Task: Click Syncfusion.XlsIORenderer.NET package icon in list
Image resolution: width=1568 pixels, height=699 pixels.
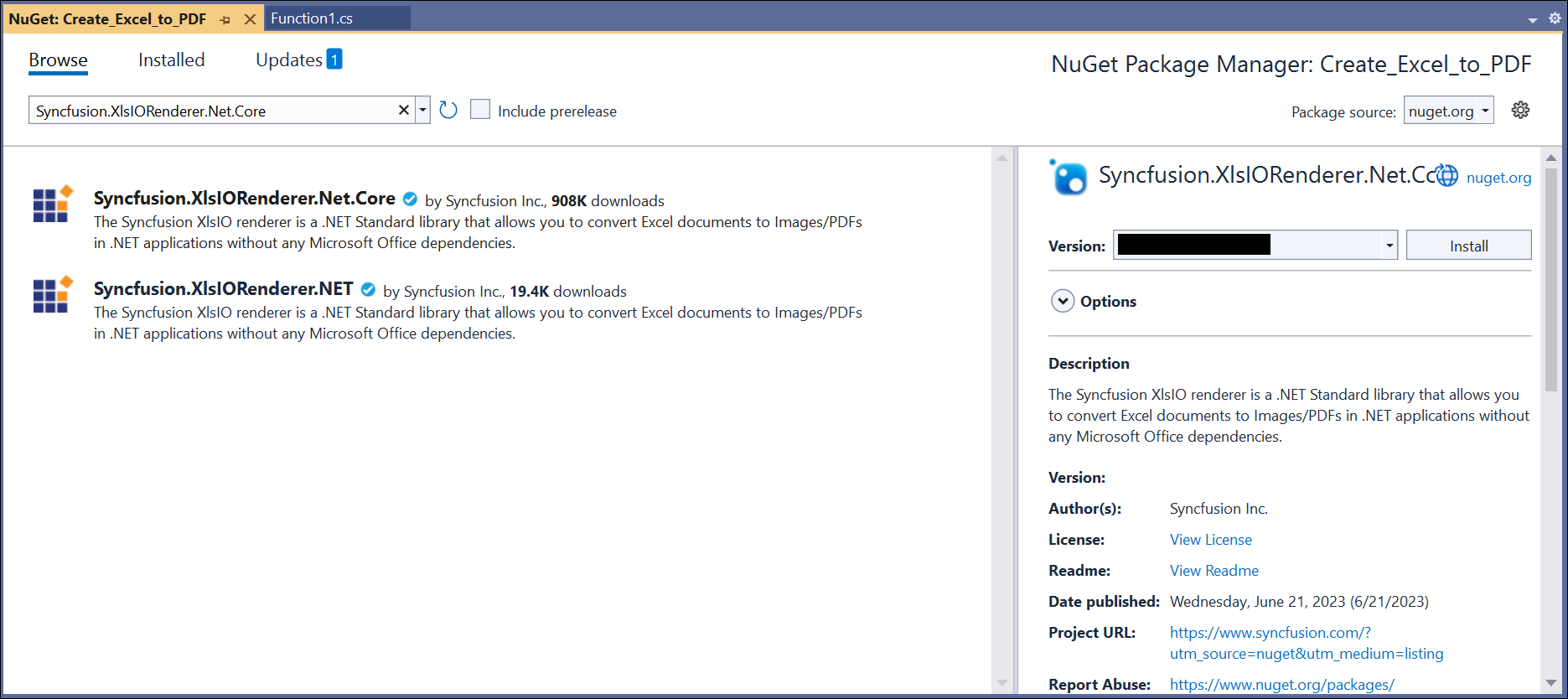Action: [53, 295]
